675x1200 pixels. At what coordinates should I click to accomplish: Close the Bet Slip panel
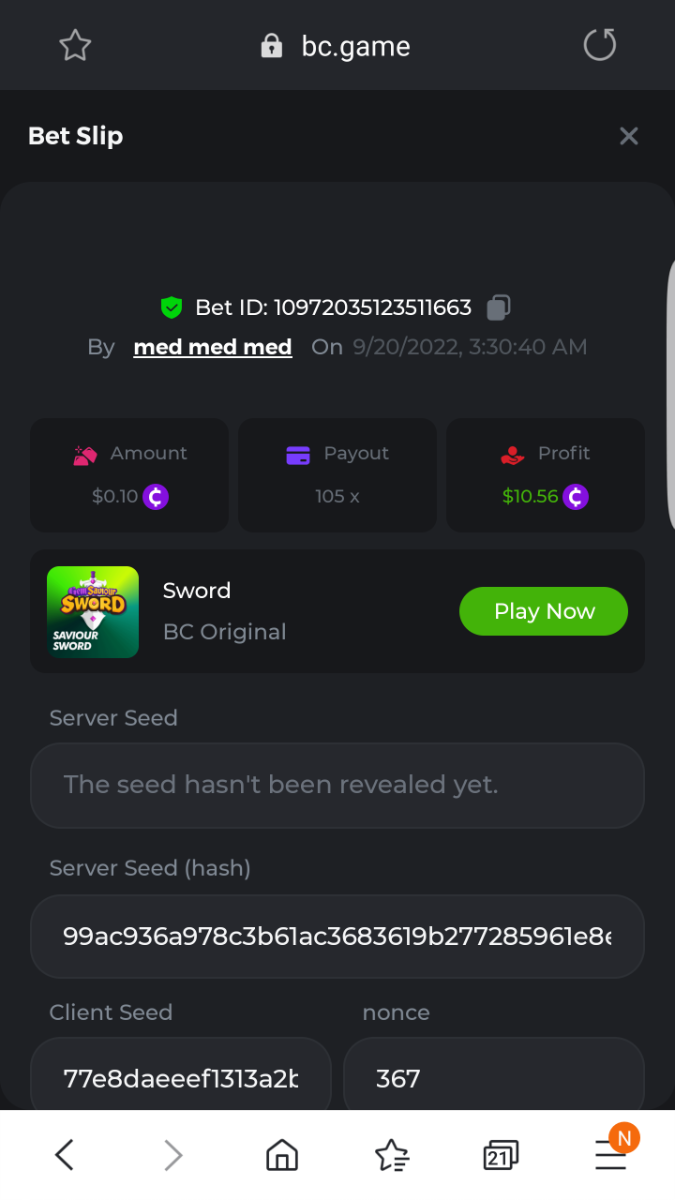(x=628, y=136)
